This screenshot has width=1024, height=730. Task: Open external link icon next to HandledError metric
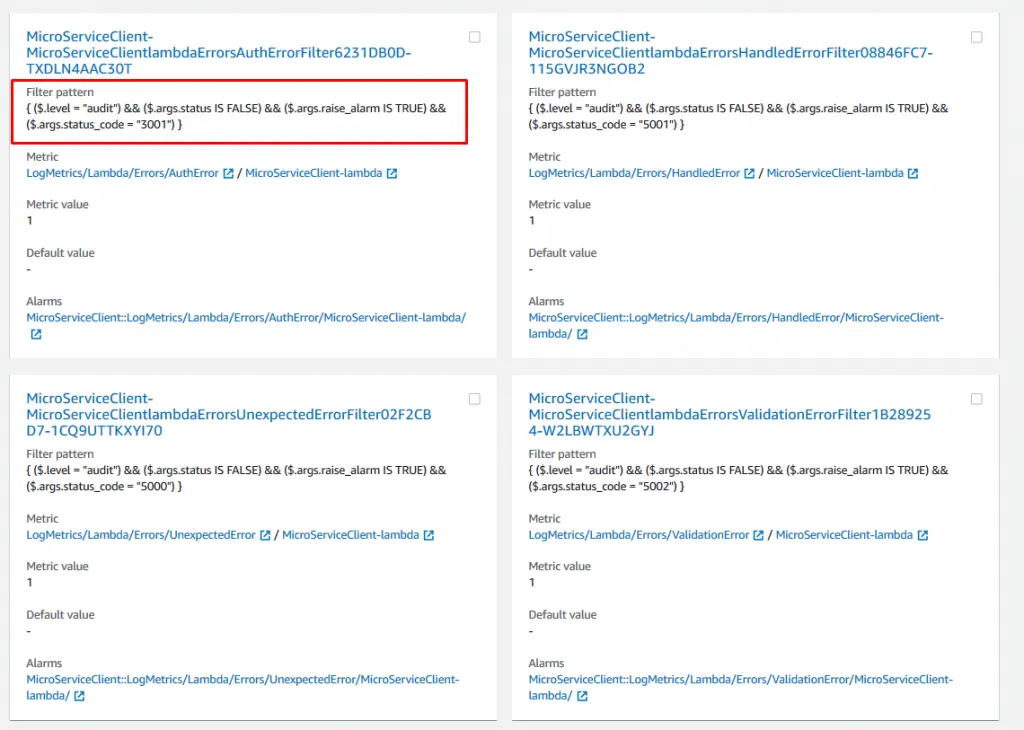pyautogui.click(x=750, y=174)
